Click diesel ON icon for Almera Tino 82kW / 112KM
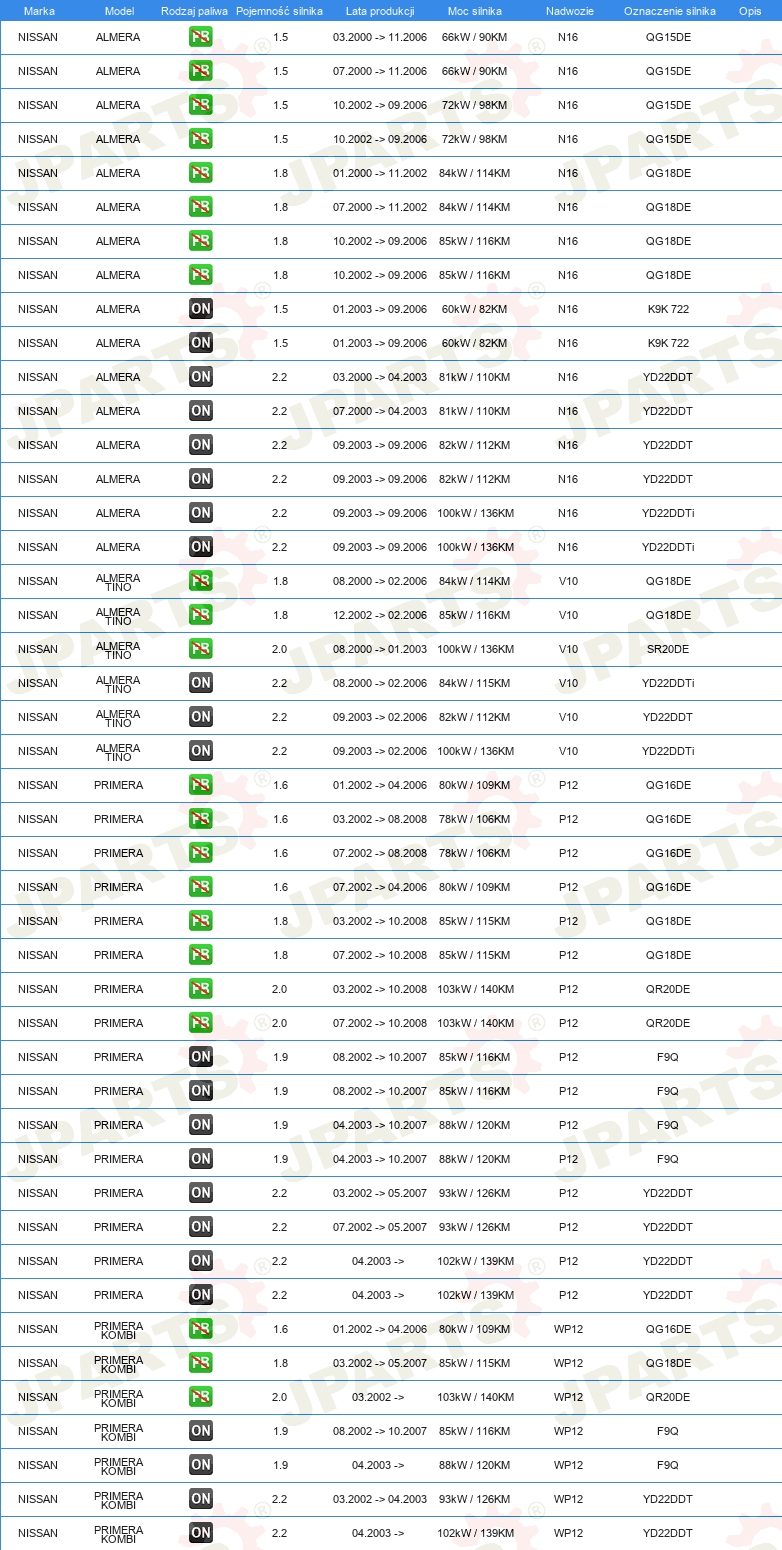The image size is (782, 1550). [200, 717]
